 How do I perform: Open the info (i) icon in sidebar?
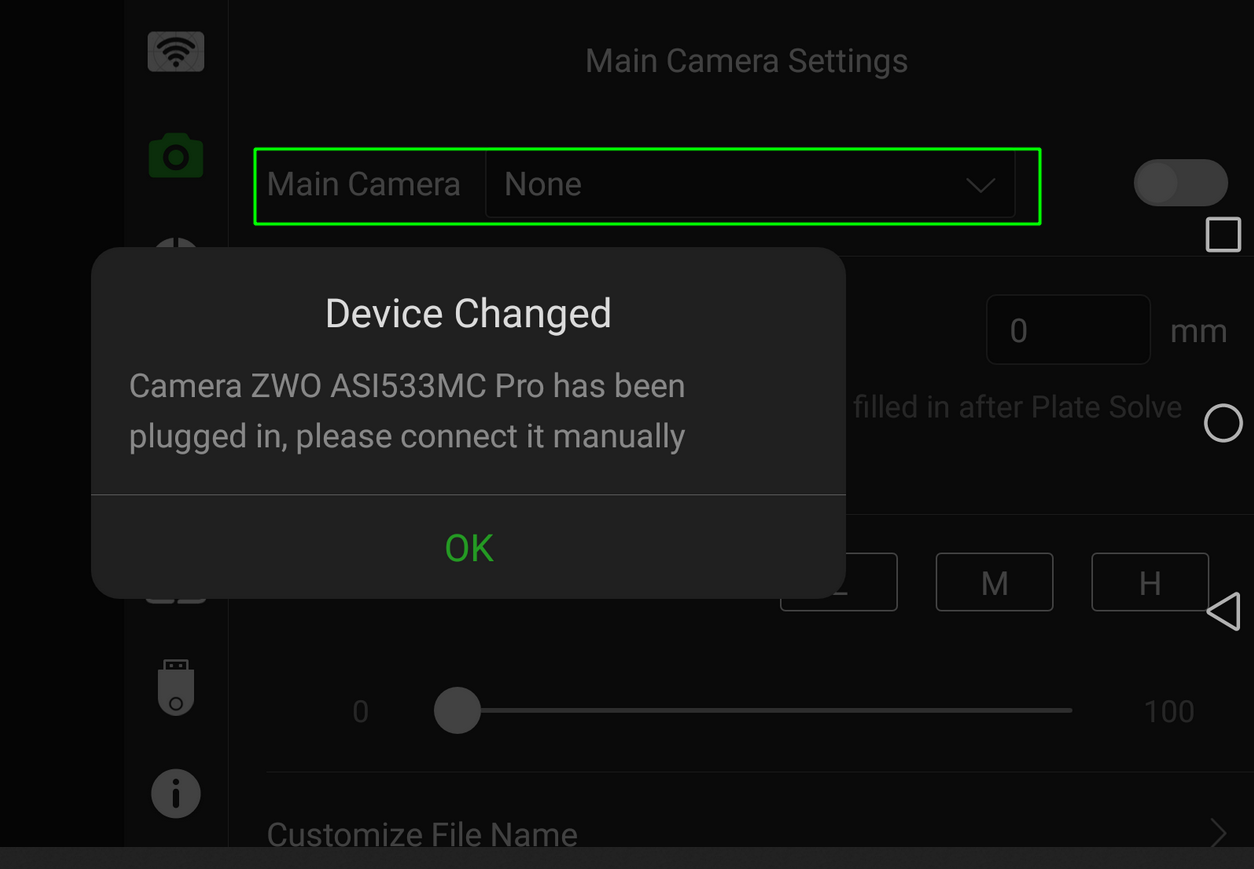coord(176,794)
